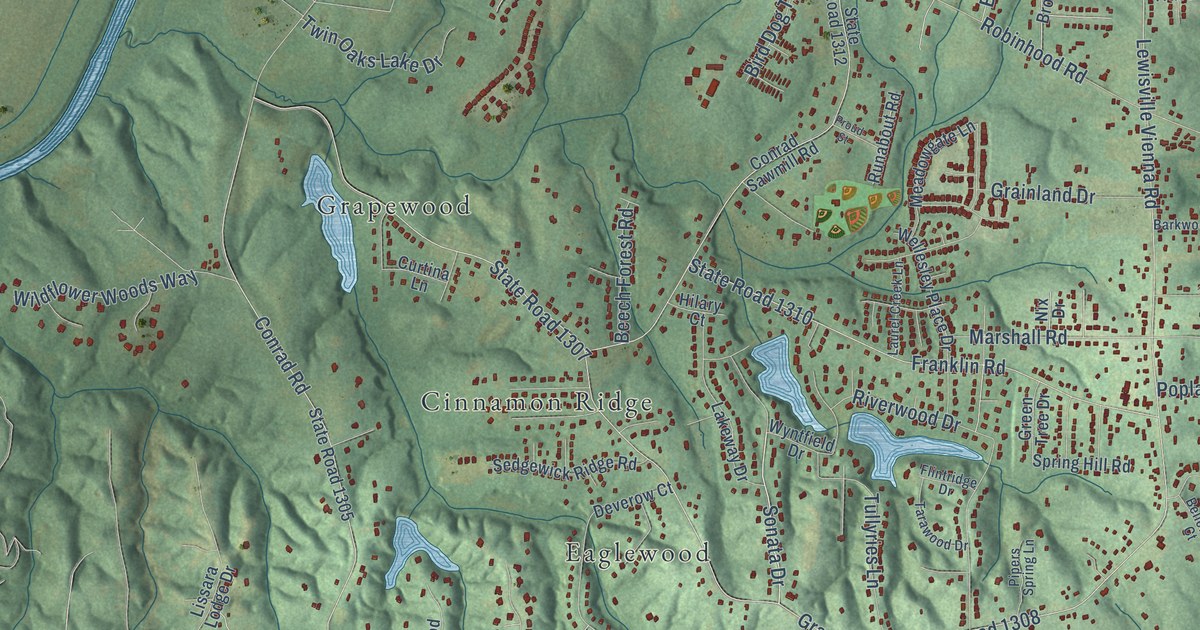
Task: Click the small pond west of Eaglewood
Action: click(x=415, y=550)
